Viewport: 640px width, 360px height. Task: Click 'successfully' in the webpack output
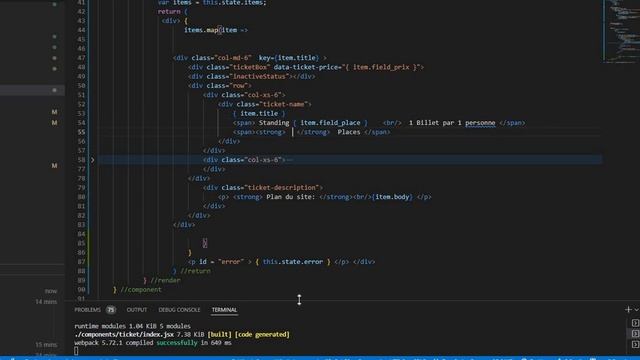(177, 343)
